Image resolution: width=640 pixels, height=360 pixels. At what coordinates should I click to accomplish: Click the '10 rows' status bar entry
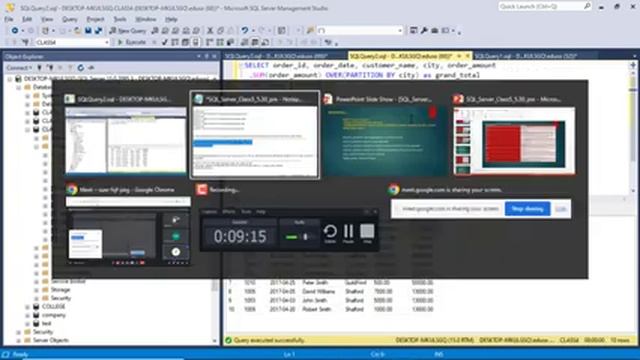(x=620, y=340)
